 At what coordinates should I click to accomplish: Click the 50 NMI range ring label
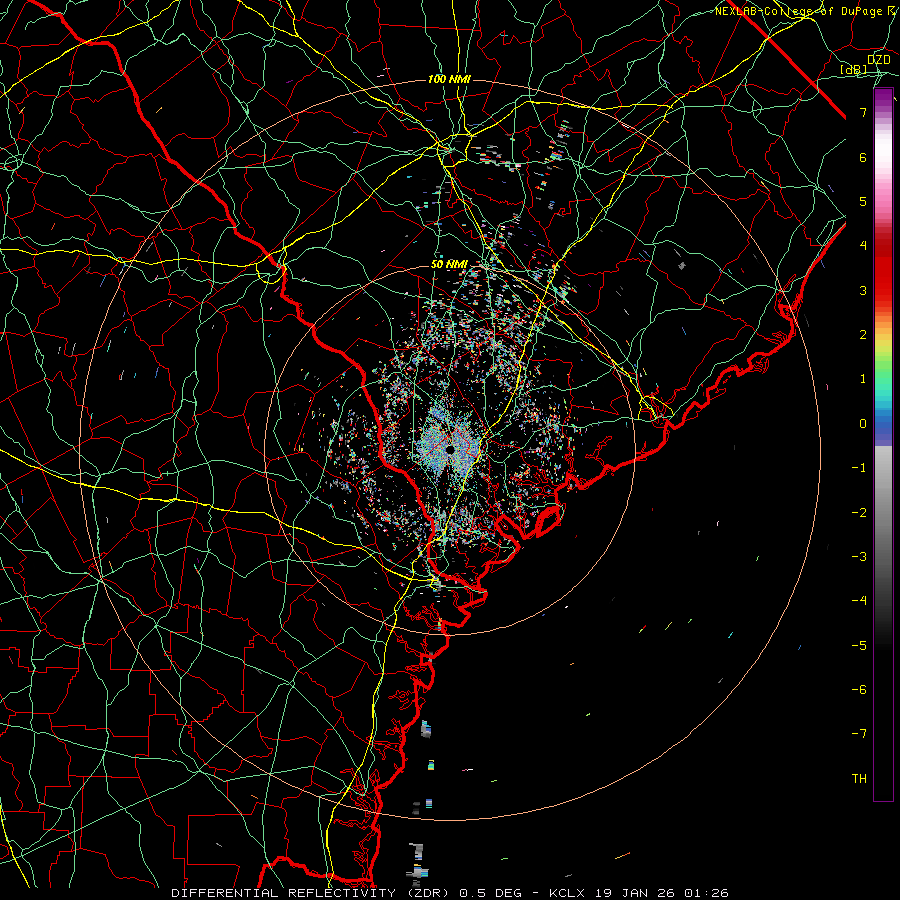pyautogui.click(x=449, y=264)
